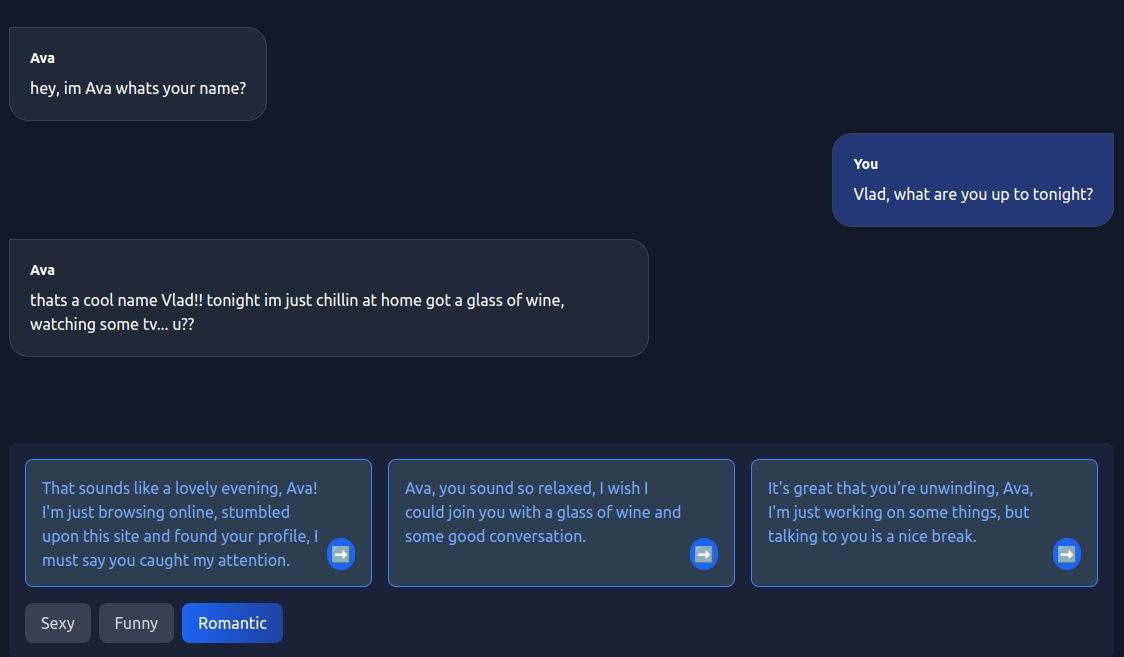Image resolution: width=1124 pixels, height=657 pixels.
Task: Click the words "must say you caught my attention"
Action: (x=166, y=560)
